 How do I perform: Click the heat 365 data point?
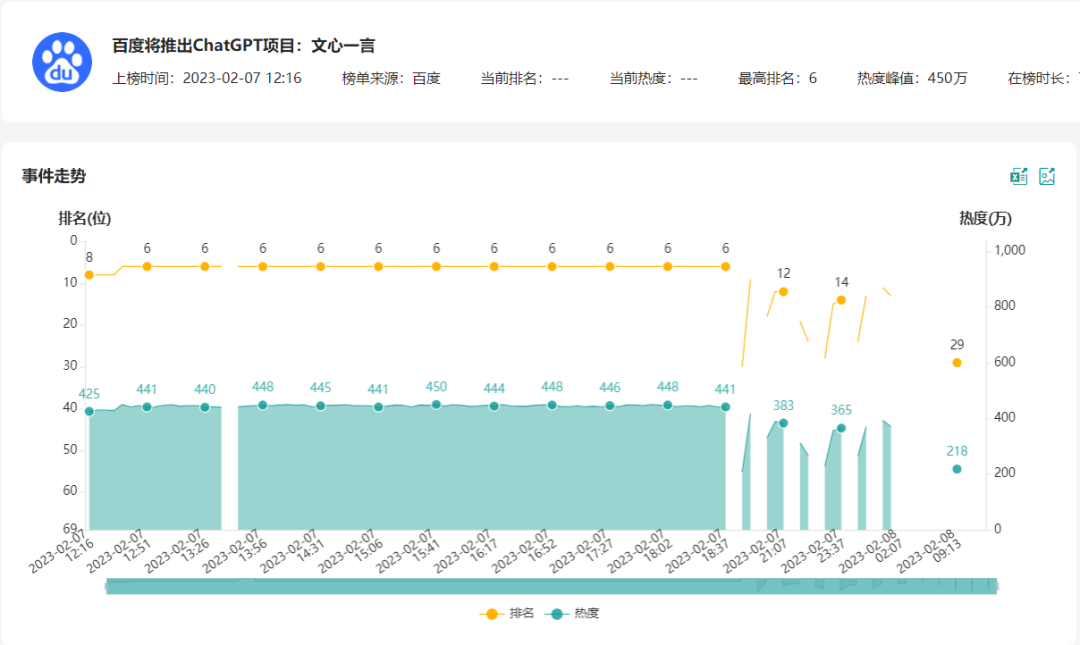pos(841,428)
